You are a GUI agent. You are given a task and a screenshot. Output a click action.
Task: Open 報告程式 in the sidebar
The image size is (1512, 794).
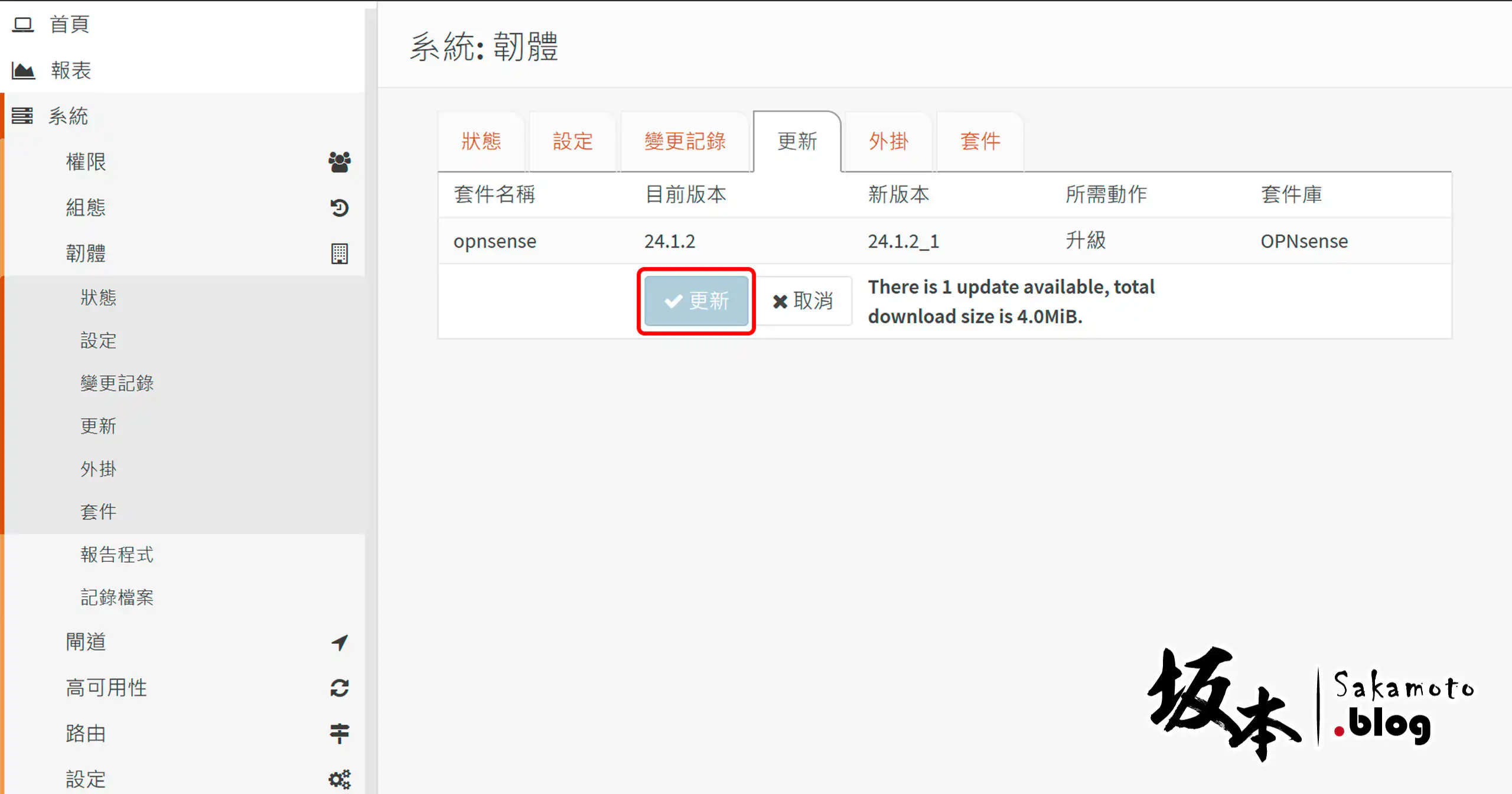point(116,554)
